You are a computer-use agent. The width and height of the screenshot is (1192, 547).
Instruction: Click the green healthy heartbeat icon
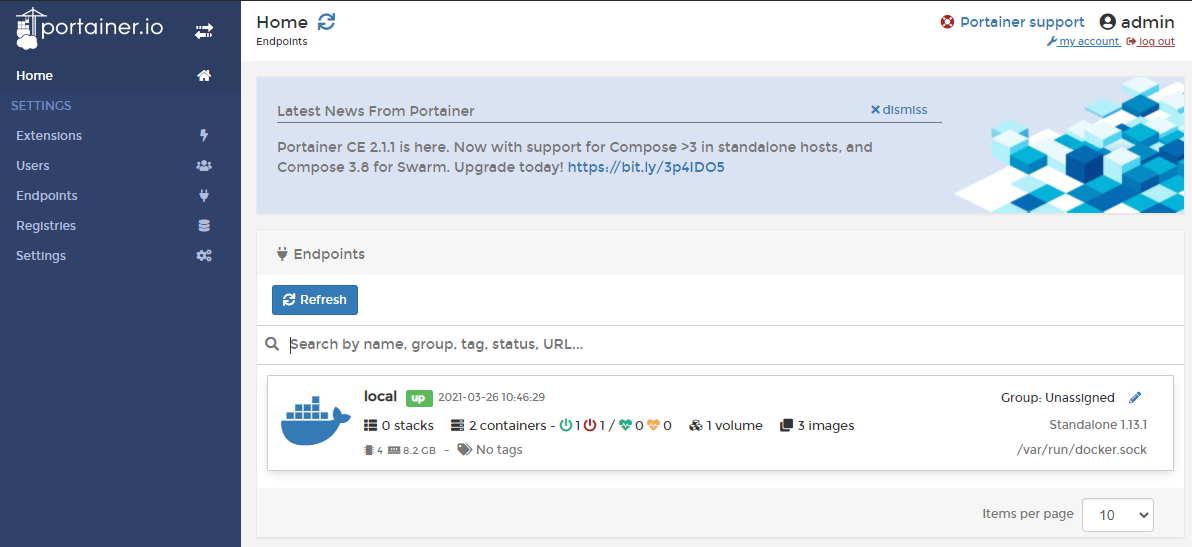[x=626, y=425]
